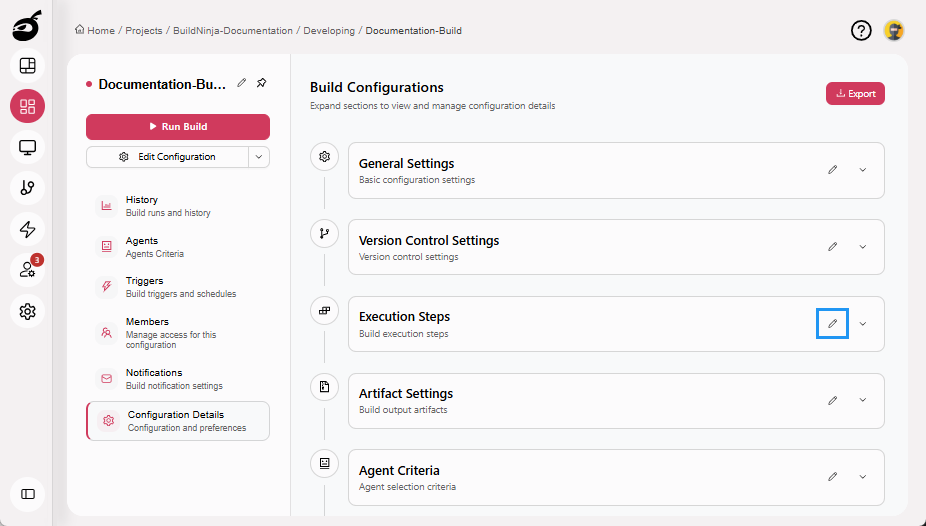
Task: Go to Developing breadcrumb link
Action: pyautogui.click(x=329, y=31)
